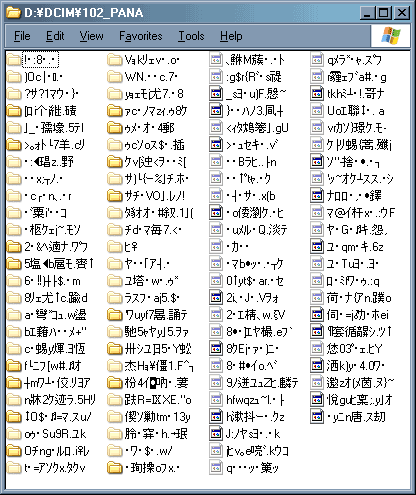Click the folder icon for the name containing "R=ⅨXE"
This screenshot has width=416, height=495.
pos(115,400)
